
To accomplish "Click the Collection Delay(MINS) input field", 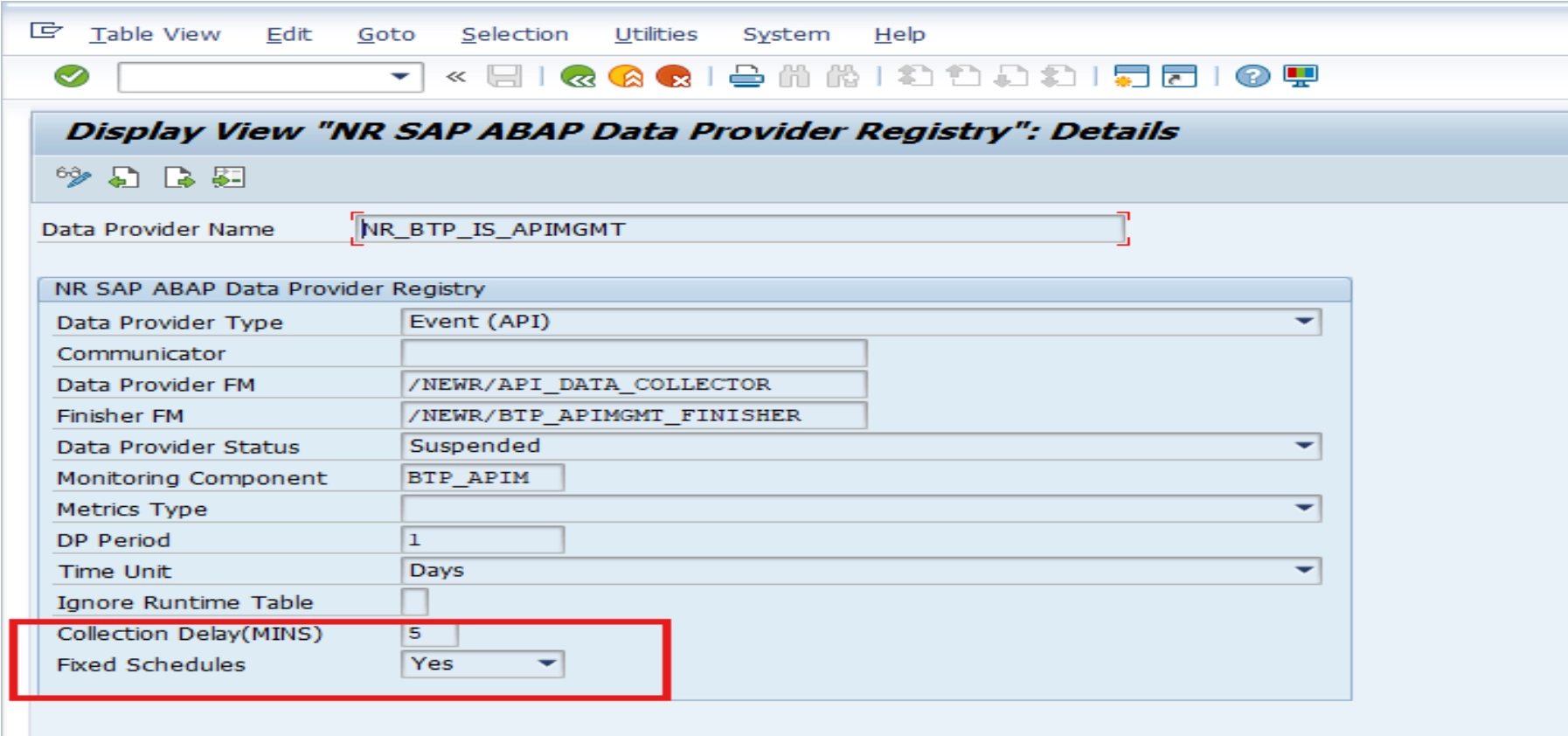I will [x=429, y=634].
